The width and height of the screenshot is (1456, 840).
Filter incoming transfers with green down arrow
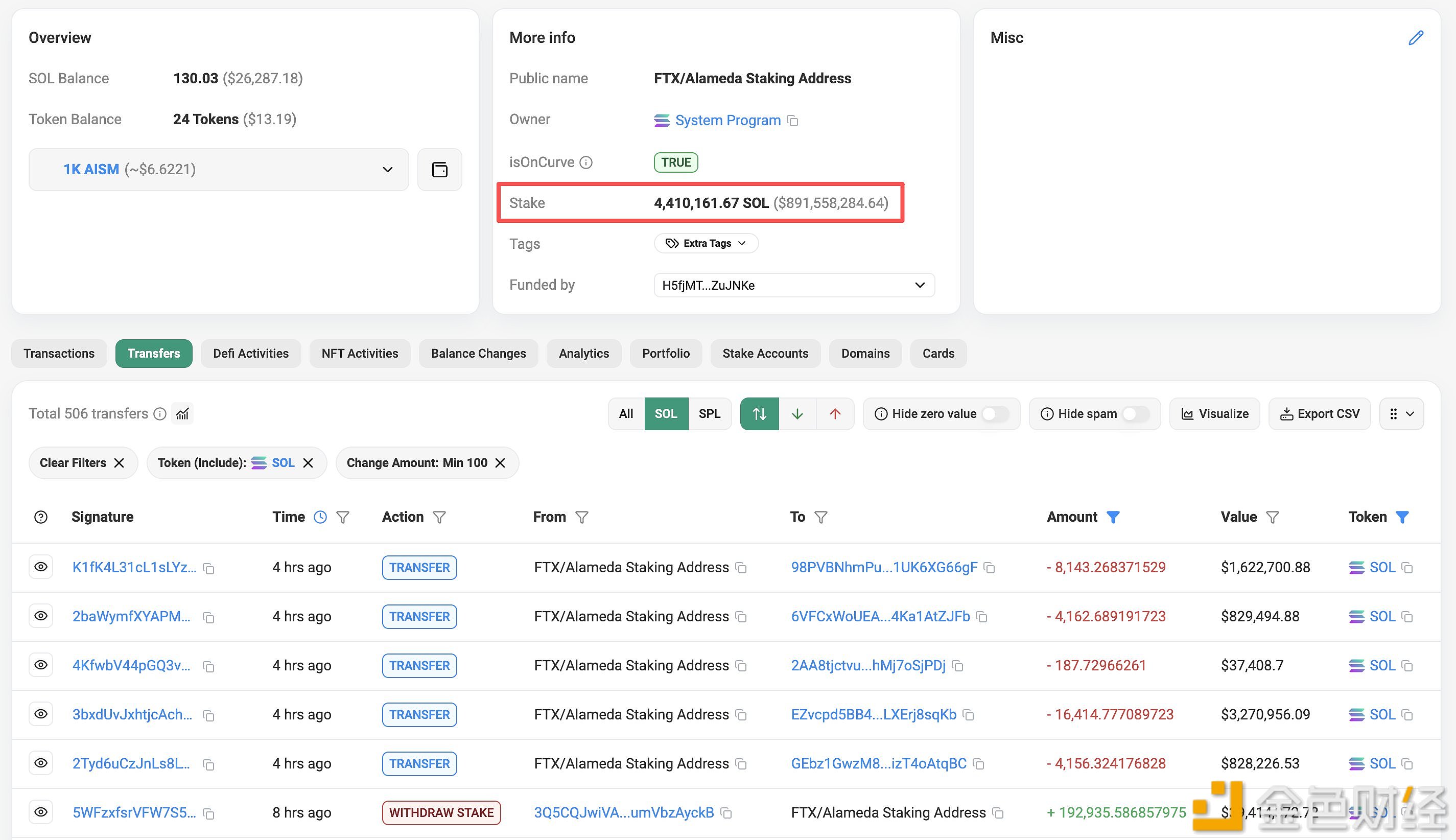[x=797, y=414]
